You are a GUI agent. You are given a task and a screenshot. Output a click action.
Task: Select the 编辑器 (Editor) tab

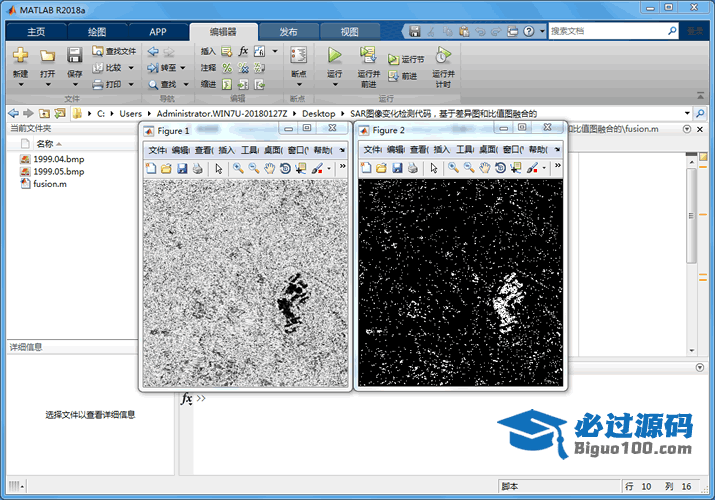coord(223,32)
